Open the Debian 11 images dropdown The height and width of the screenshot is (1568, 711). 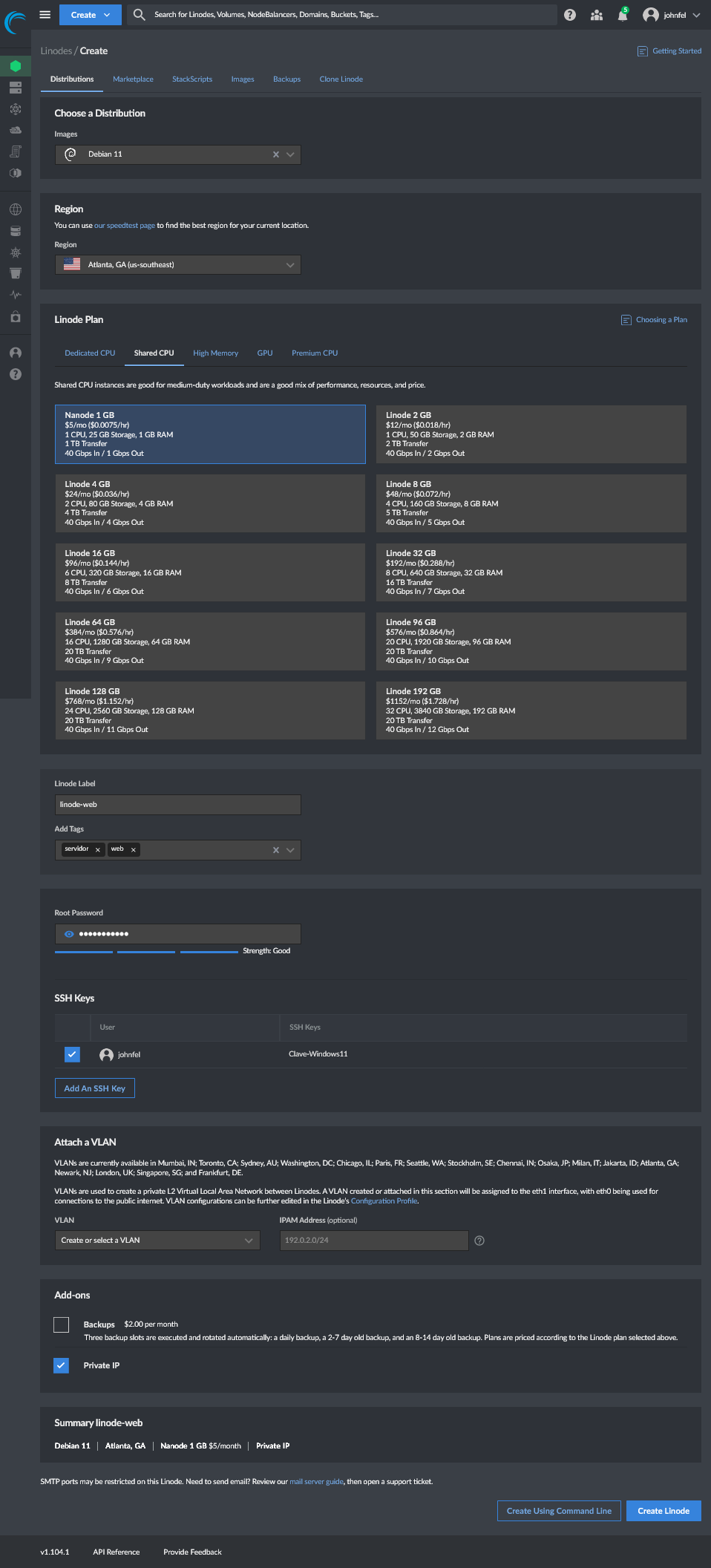pos(290,154)
